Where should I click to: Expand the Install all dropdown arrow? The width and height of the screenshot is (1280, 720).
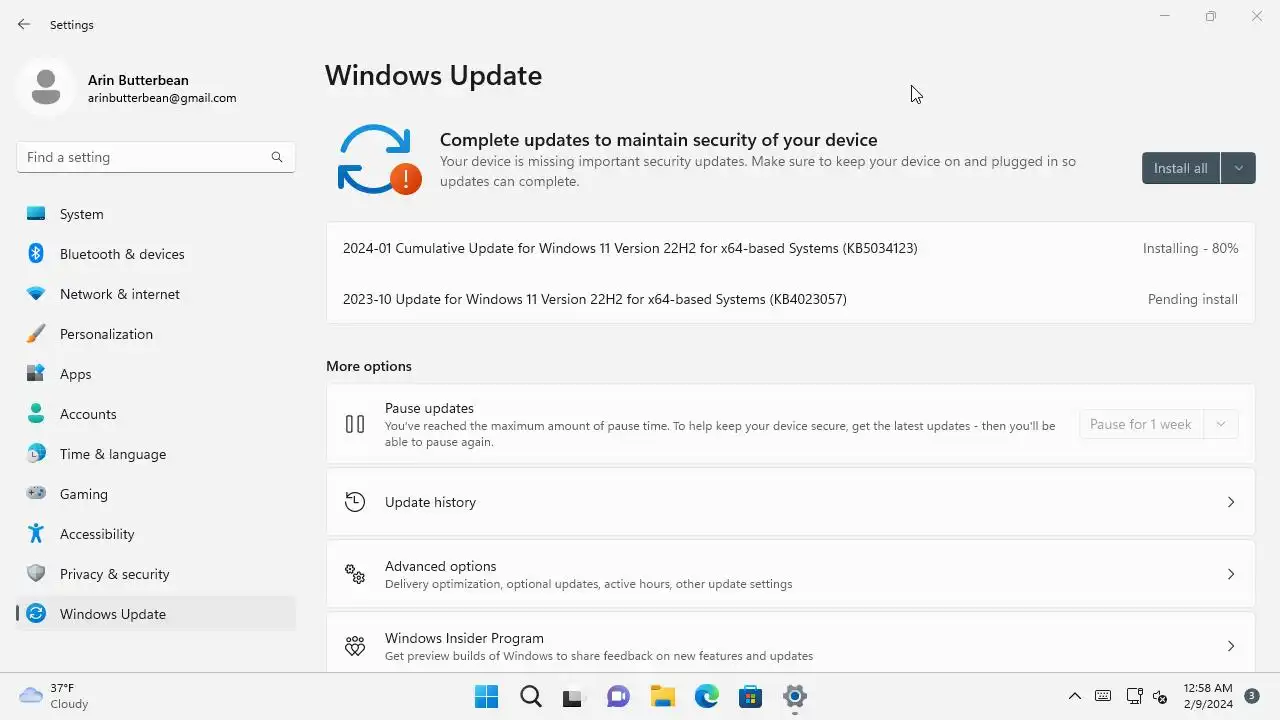point(1238,168)
